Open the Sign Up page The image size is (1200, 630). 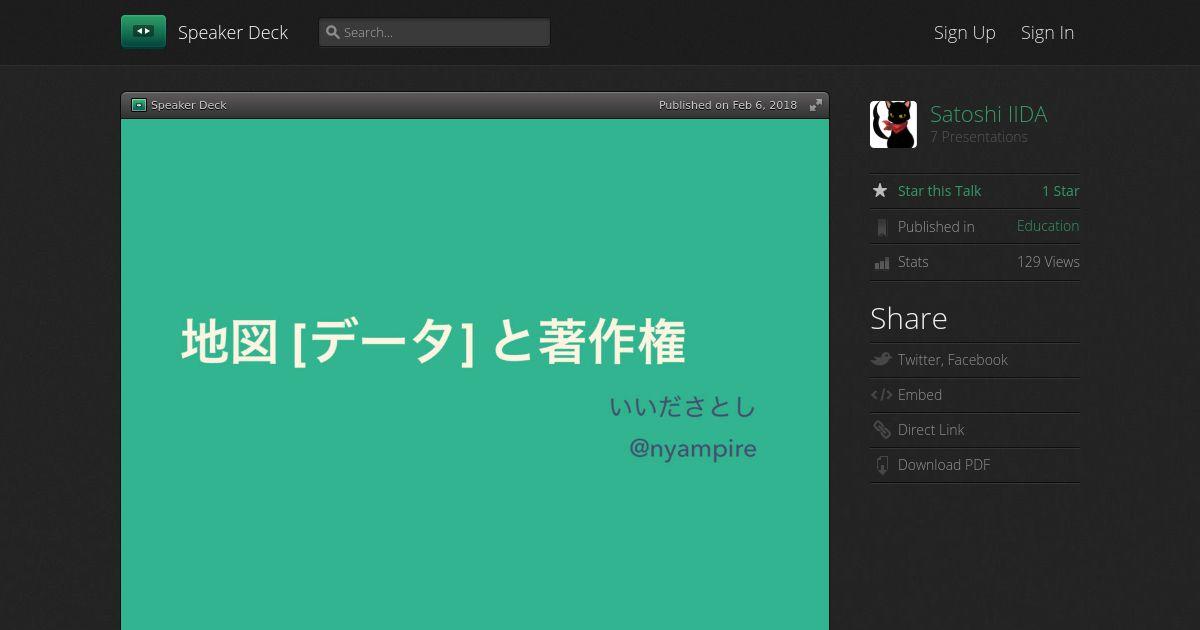[x=965, y=32]
